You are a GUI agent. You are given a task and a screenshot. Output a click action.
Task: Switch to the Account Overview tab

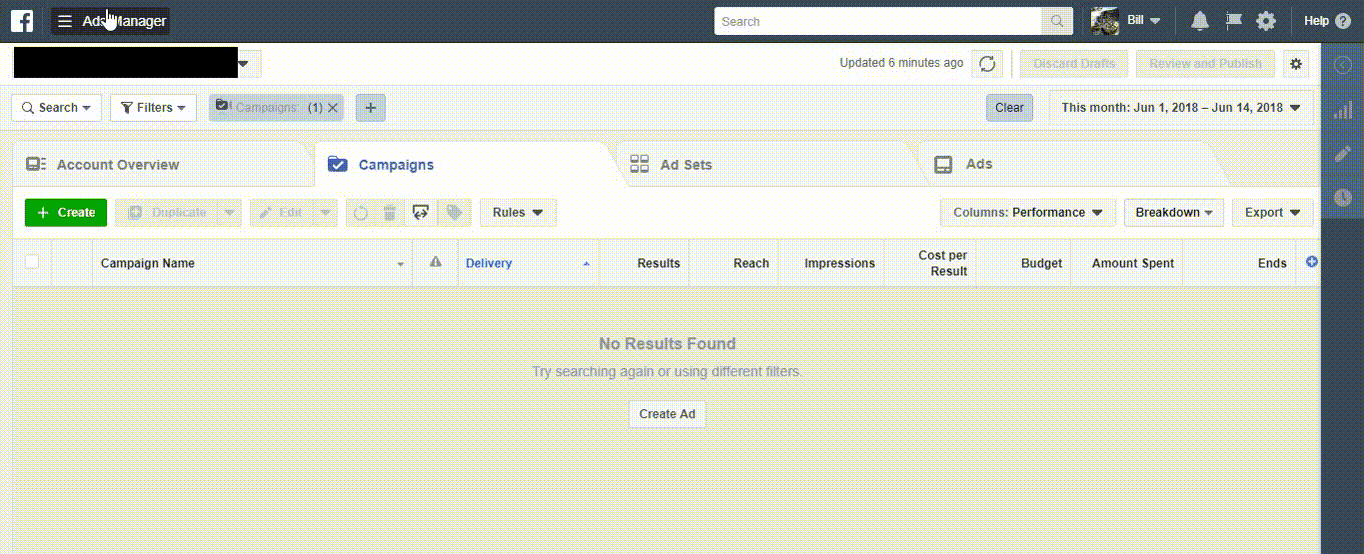117,165
